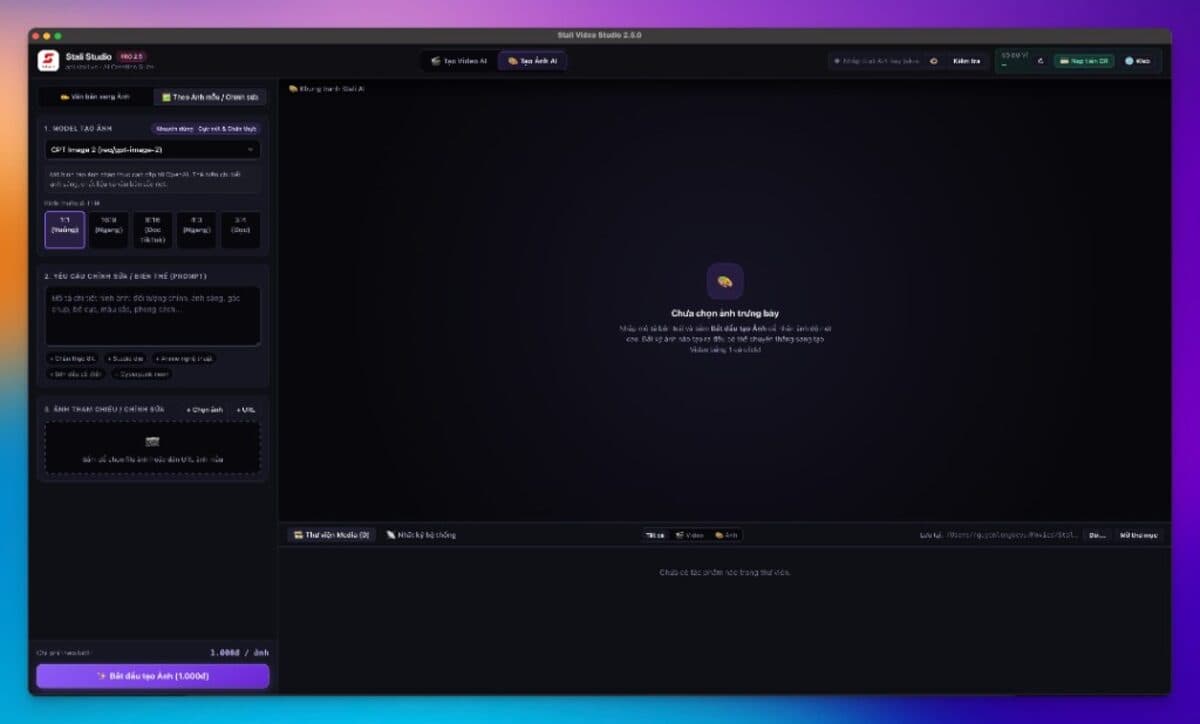Viewport: 1200px width, 724px height.
Task: Open the GPT Image 2 model dropdown
Action: [153, 149]
